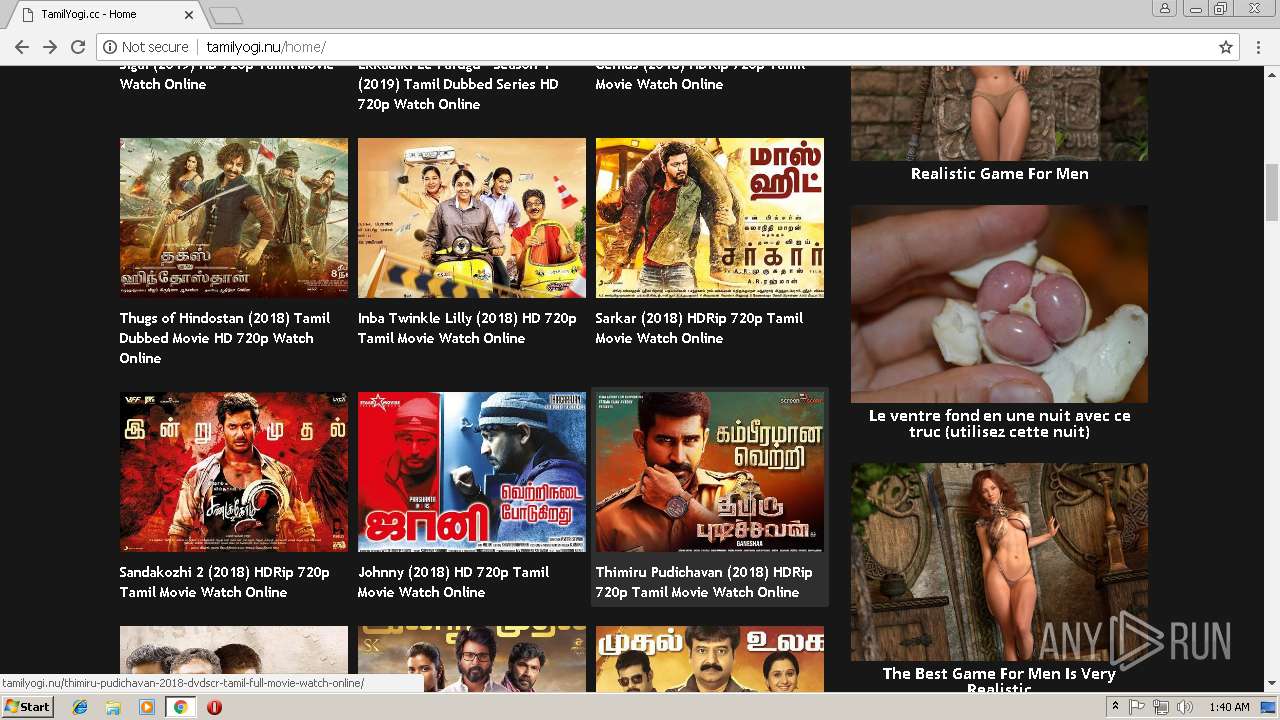Show hidden tray icons
This screenshot has height=720, width=1280.
click(1115, 707)
